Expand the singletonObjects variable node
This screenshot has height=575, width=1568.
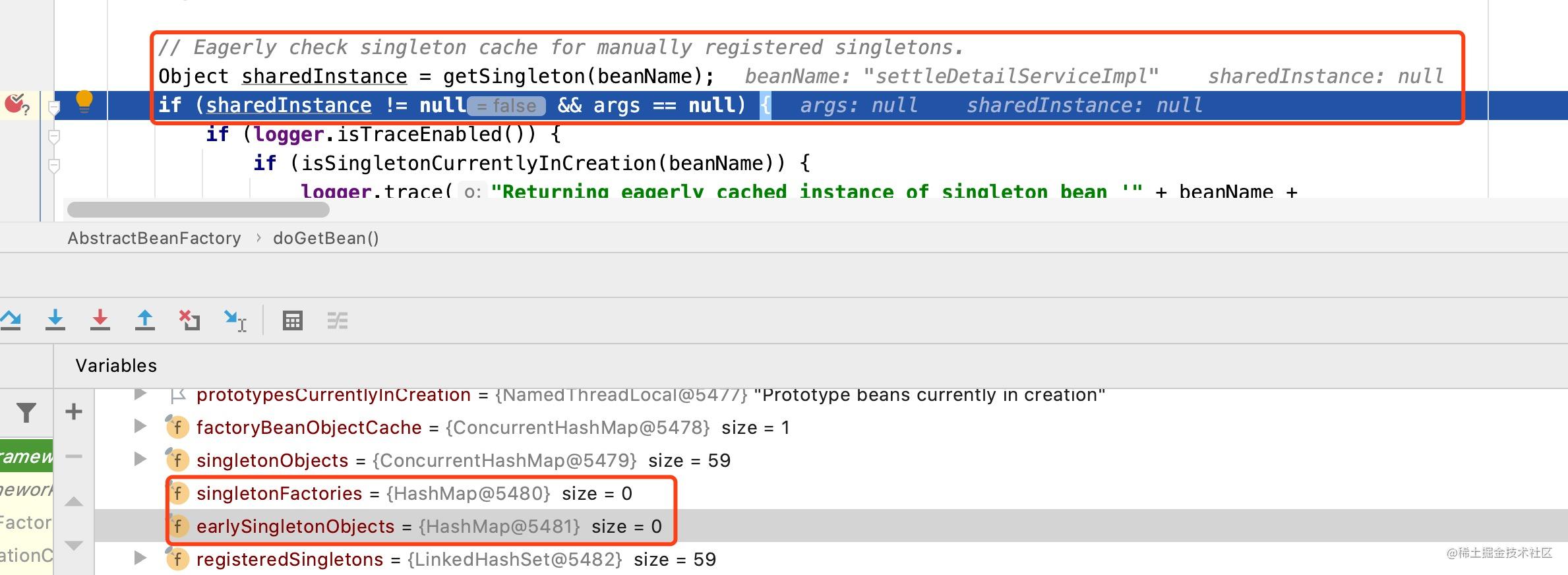click(x=140, y=459)
